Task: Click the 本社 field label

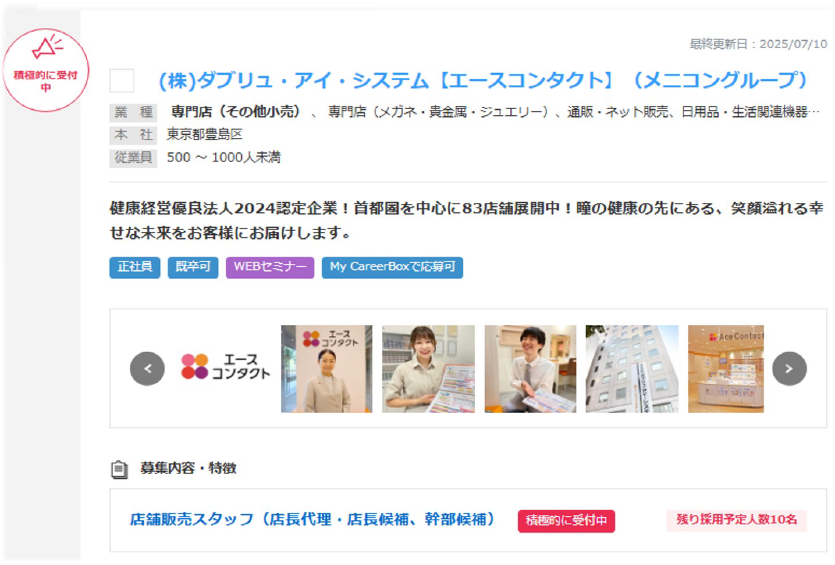Action: [133, 135]
